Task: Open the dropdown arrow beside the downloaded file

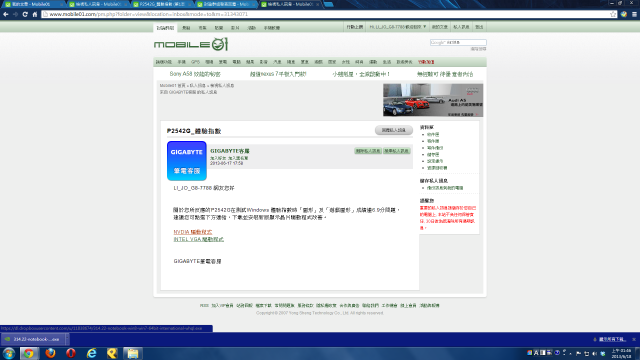Action: click(x=67, y=339)
